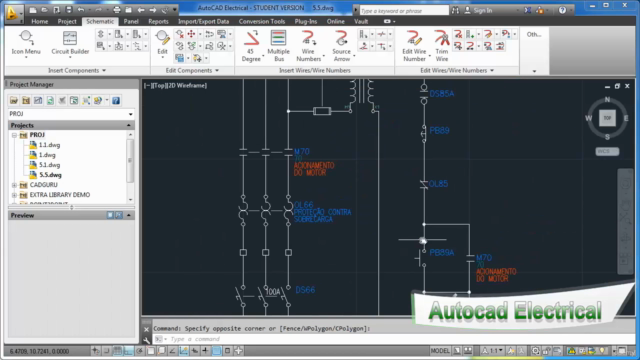Click the Edit component tool
The width and height of the screenshot is (640, 360).
pos(162,43)
